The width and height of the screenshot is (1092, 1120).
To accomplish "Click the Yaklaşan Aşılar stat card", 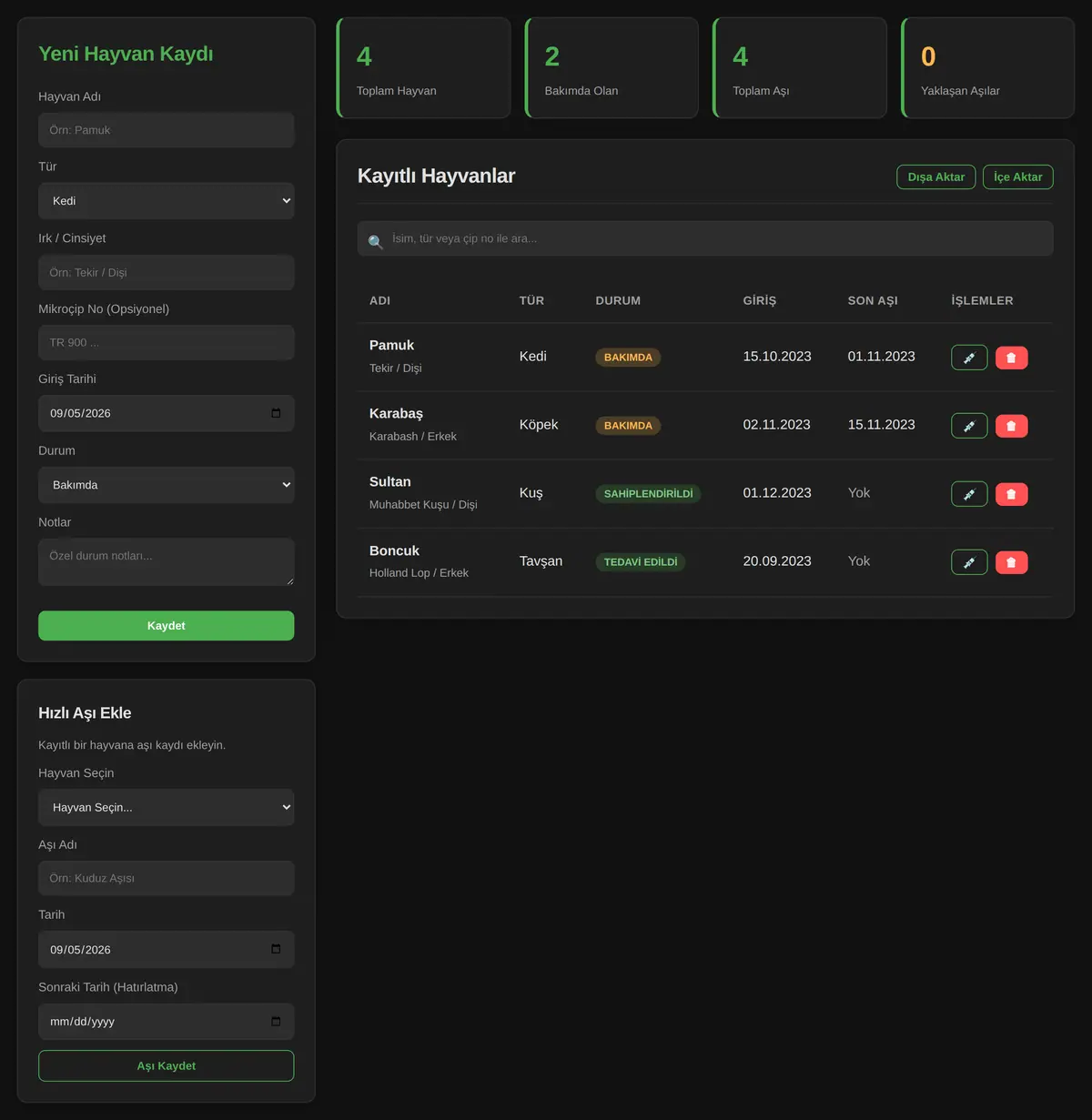I will (987, 68).
